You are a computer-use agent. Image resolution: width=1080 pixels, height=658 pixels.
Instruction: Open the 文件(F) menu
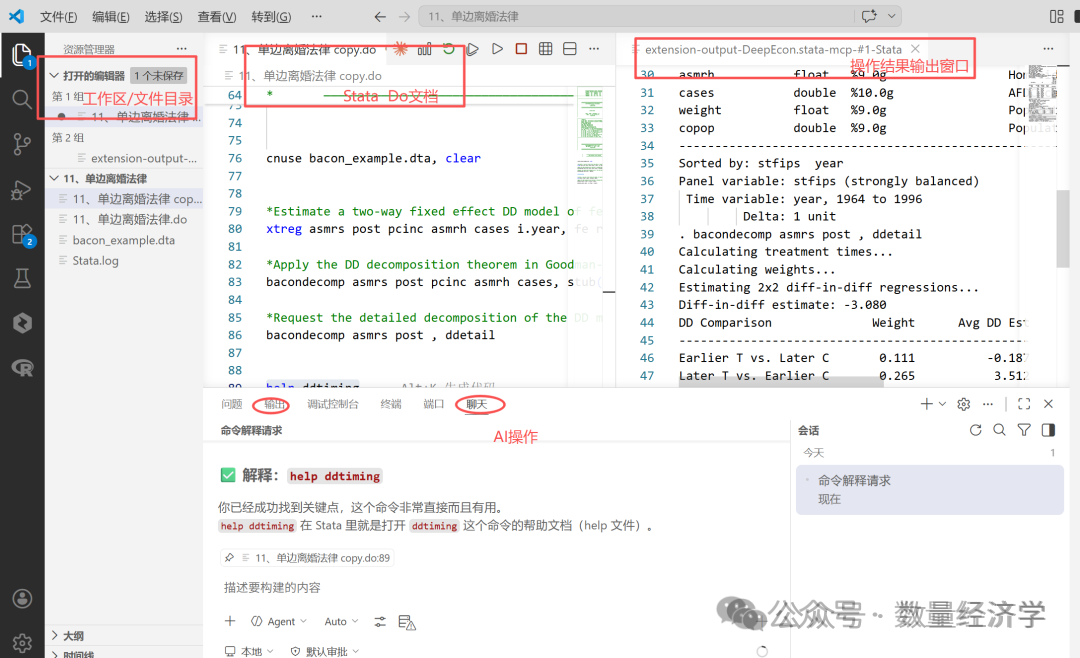pos(59,17)
